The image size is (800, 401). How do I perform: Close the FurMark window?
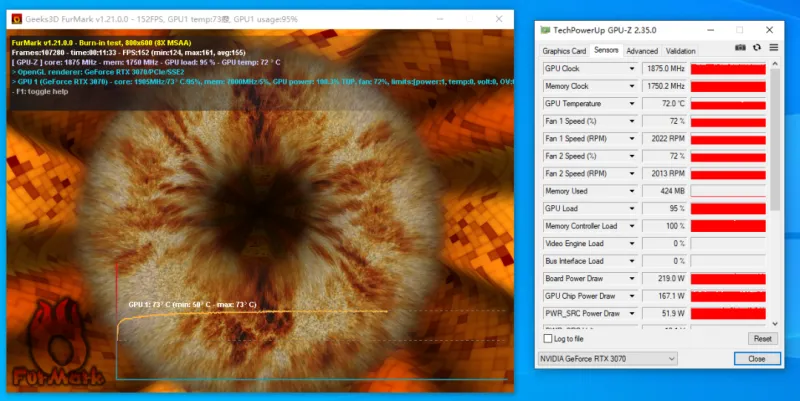click(x=499, y=19)
